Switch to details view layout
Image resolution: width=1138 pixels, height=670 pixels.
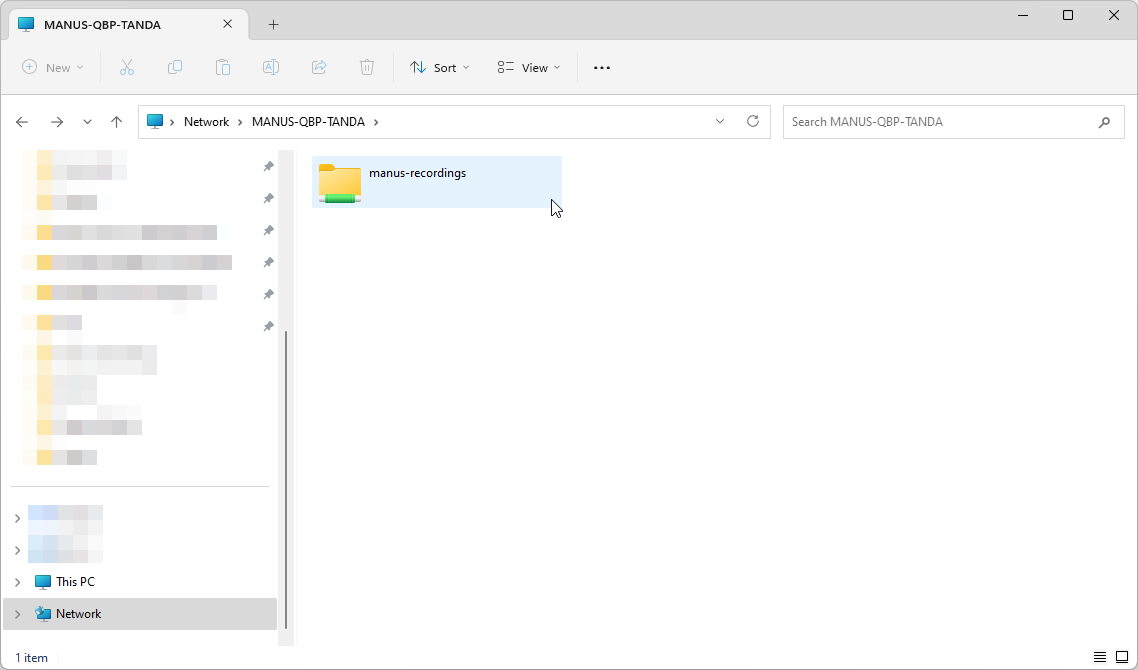1100,657
